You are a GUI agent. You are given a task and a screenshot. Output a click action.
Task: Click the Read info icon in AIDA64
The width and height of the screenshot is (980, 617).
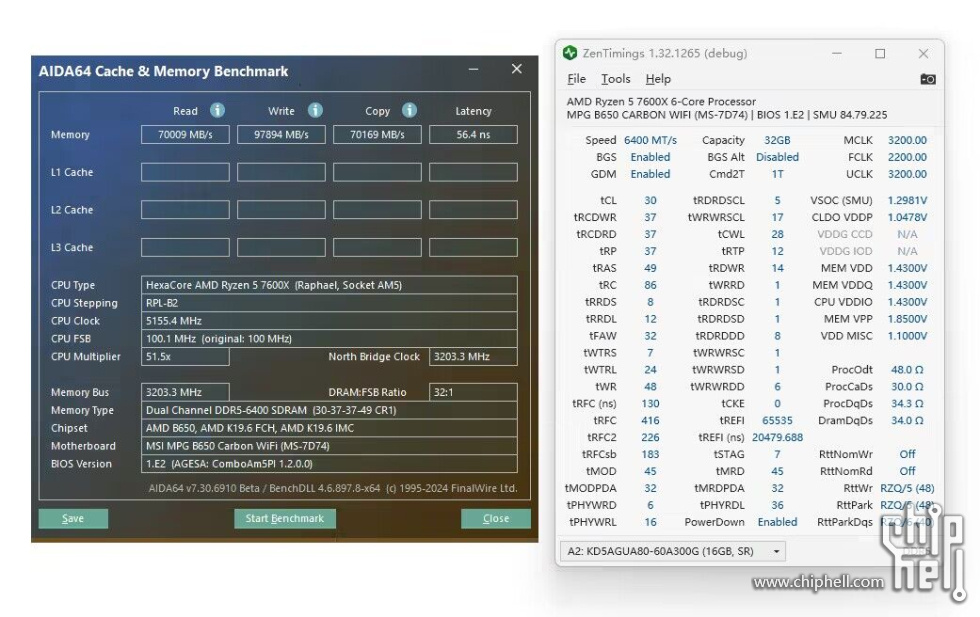[x=218, y=110]
